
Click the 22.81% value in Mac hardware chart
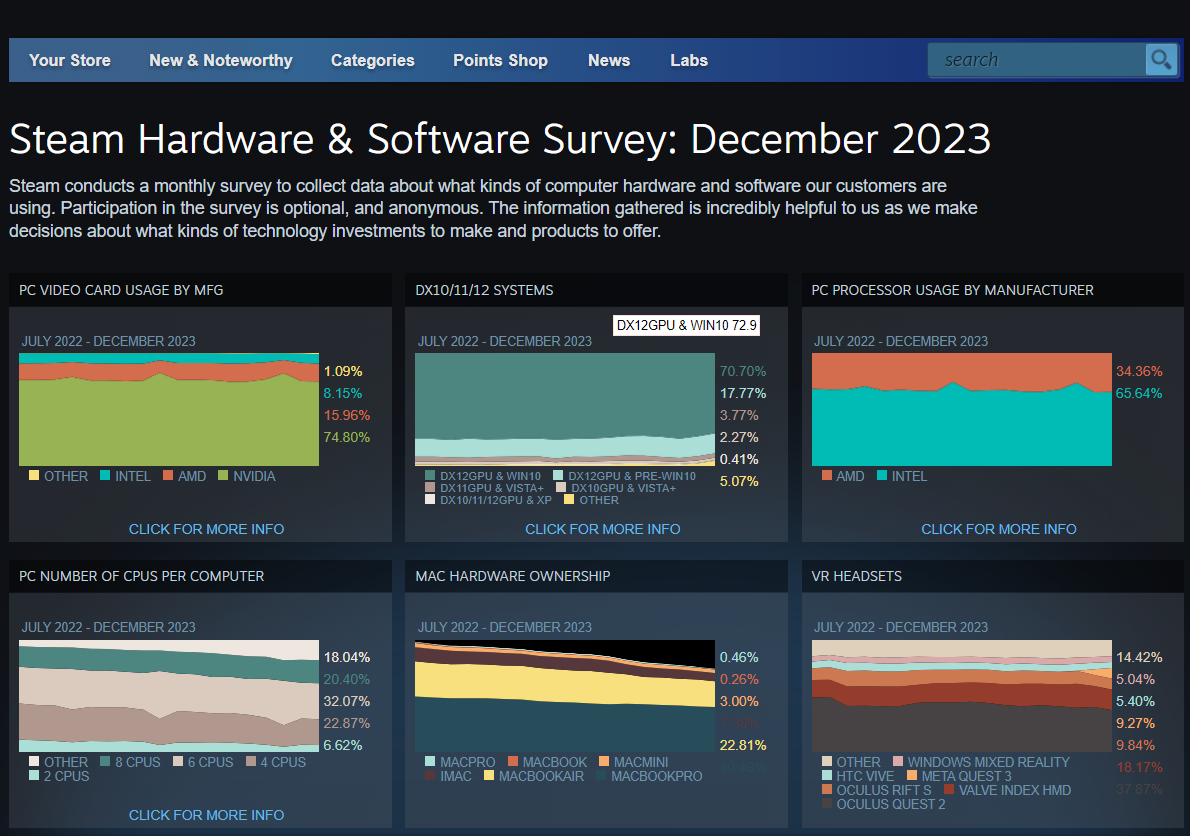pyautogui.click(x=743, y=745)
